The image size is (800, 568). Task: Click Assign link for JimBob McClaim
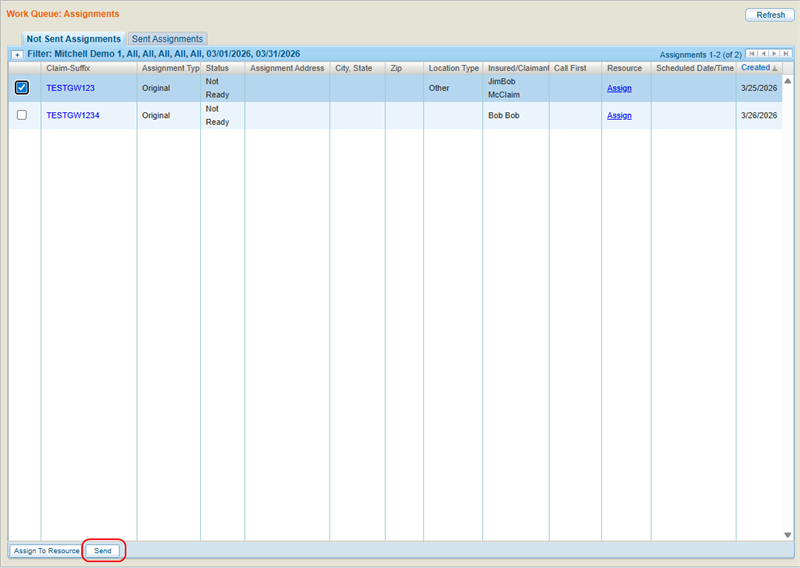coord(619,88)
